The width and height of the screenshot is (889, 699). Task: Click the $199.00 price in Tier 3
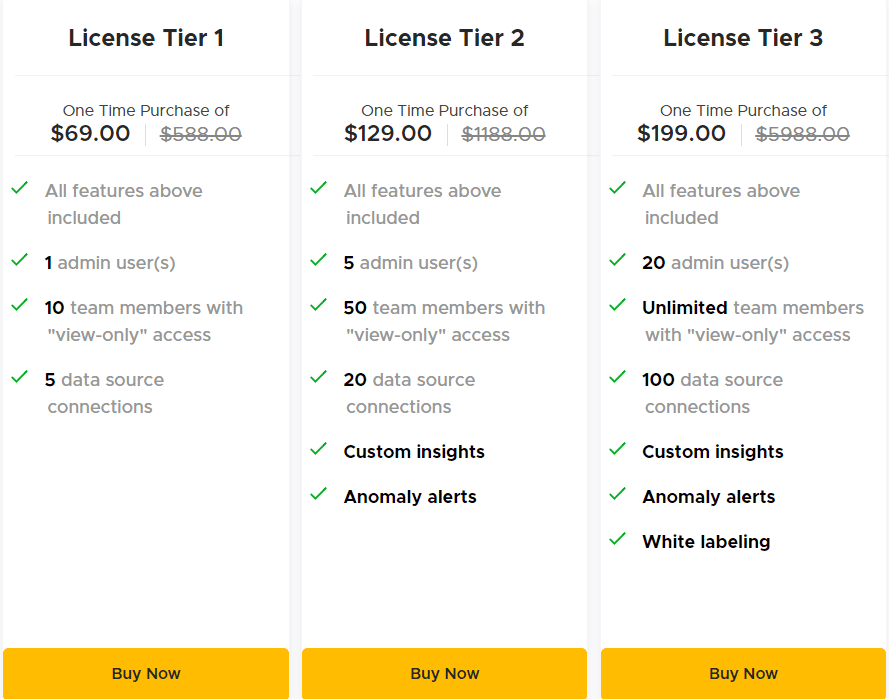pos(682,133)
